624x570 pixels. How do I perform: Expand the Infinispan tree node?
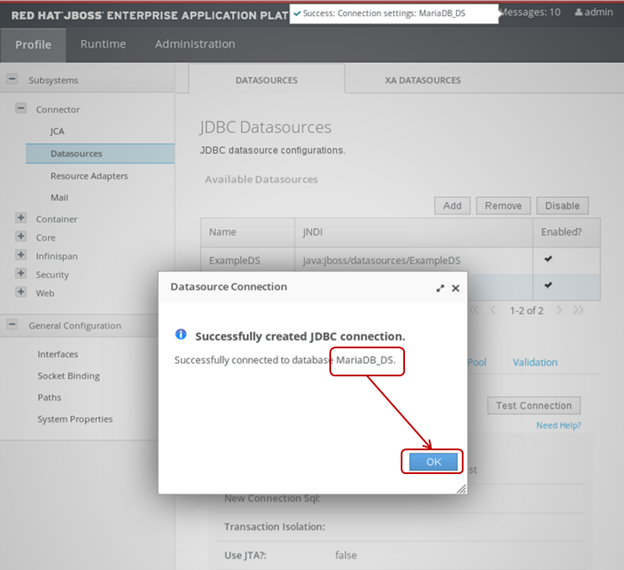click(21, 256)
